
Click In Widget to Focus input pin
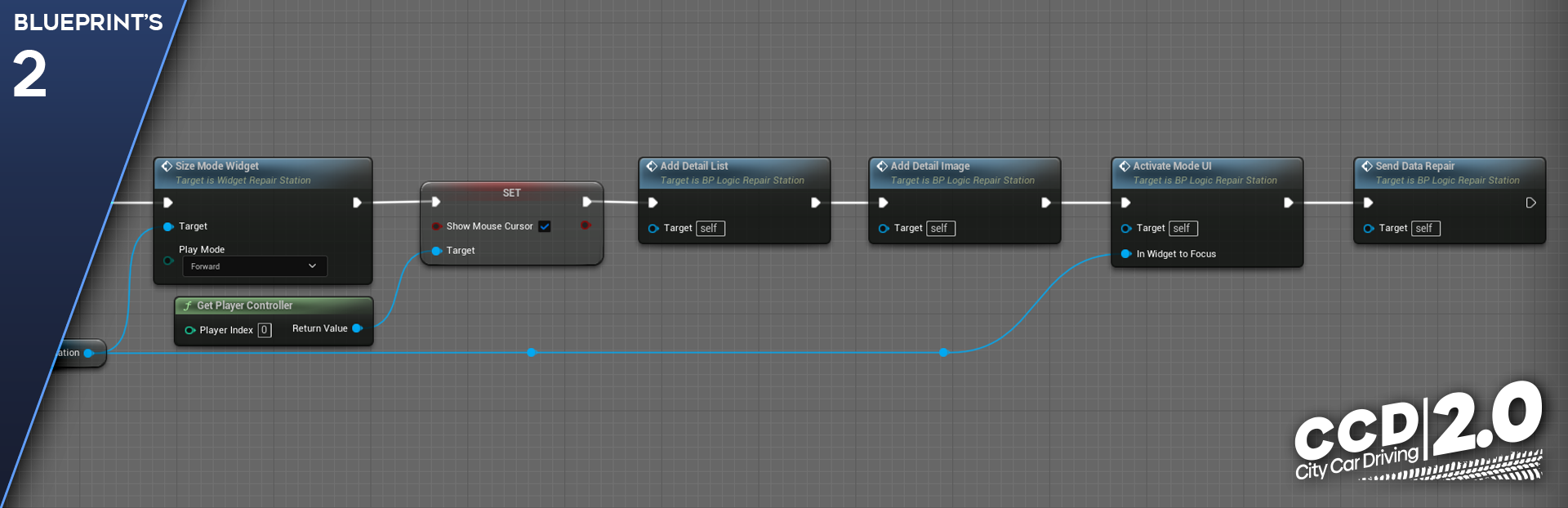pos(1126,254)
